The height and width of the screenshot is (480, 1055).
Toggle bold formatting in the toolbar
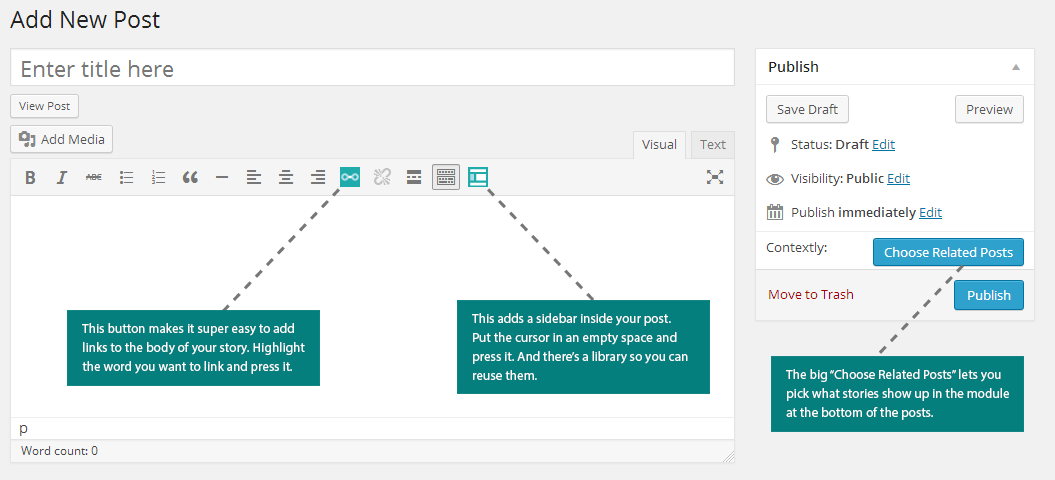[30, 178]
